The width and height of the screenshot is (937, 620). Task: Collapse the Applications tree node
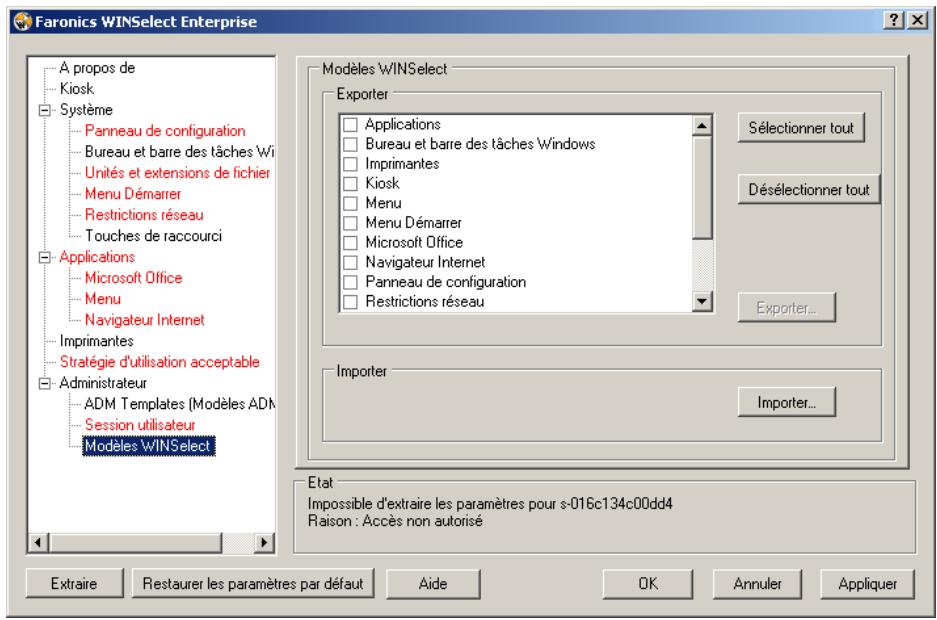pyautogui.click(x=44, y=257)
